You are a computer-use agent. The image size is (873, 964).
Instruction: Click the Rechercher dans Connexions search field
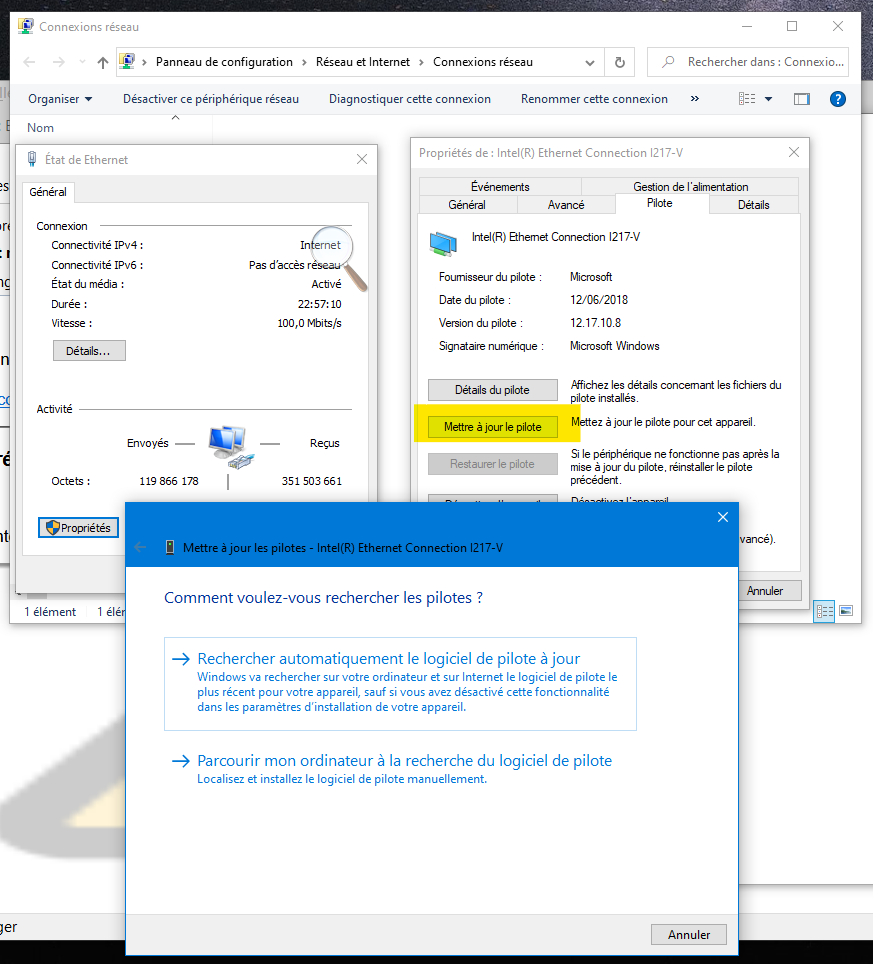pos(760,62)
